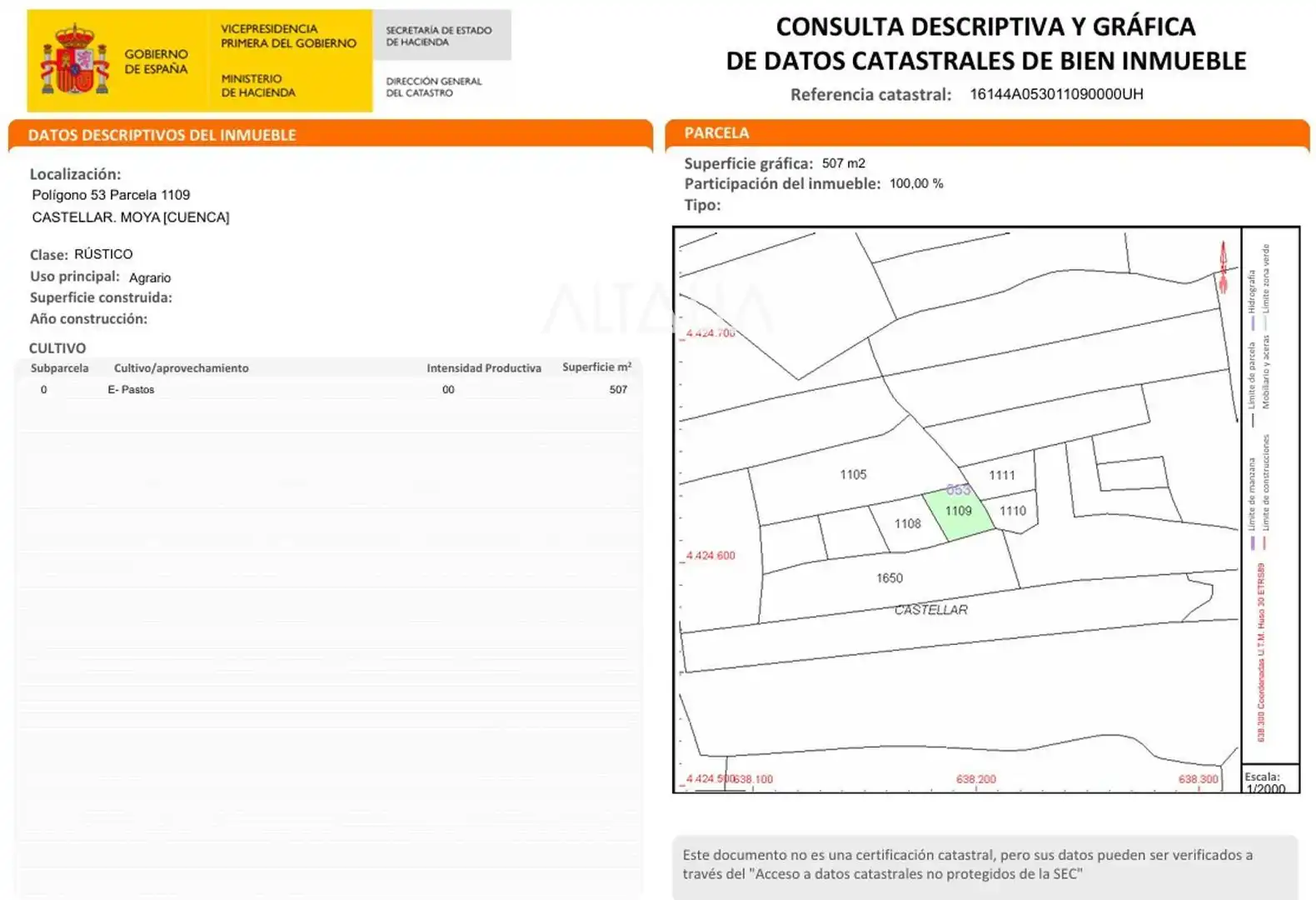
Task: Click the '4.424.600' coordinate label
Action: click(x=710, y=555)
